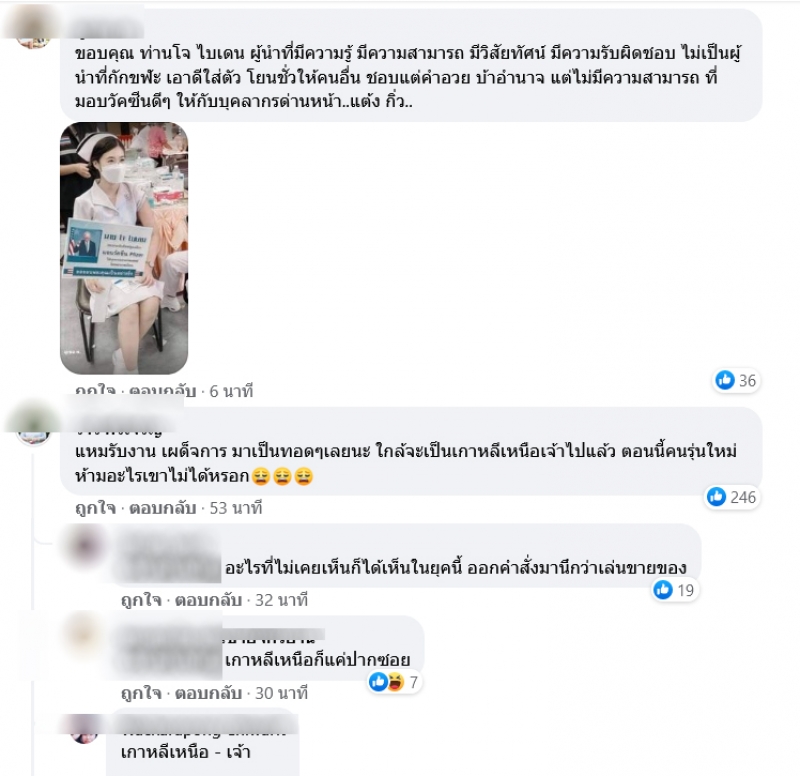The width and height of the screenshot is (800, 776).
Task: Open avatar of the 32 นาที reply author
Action: click(85, 545)
